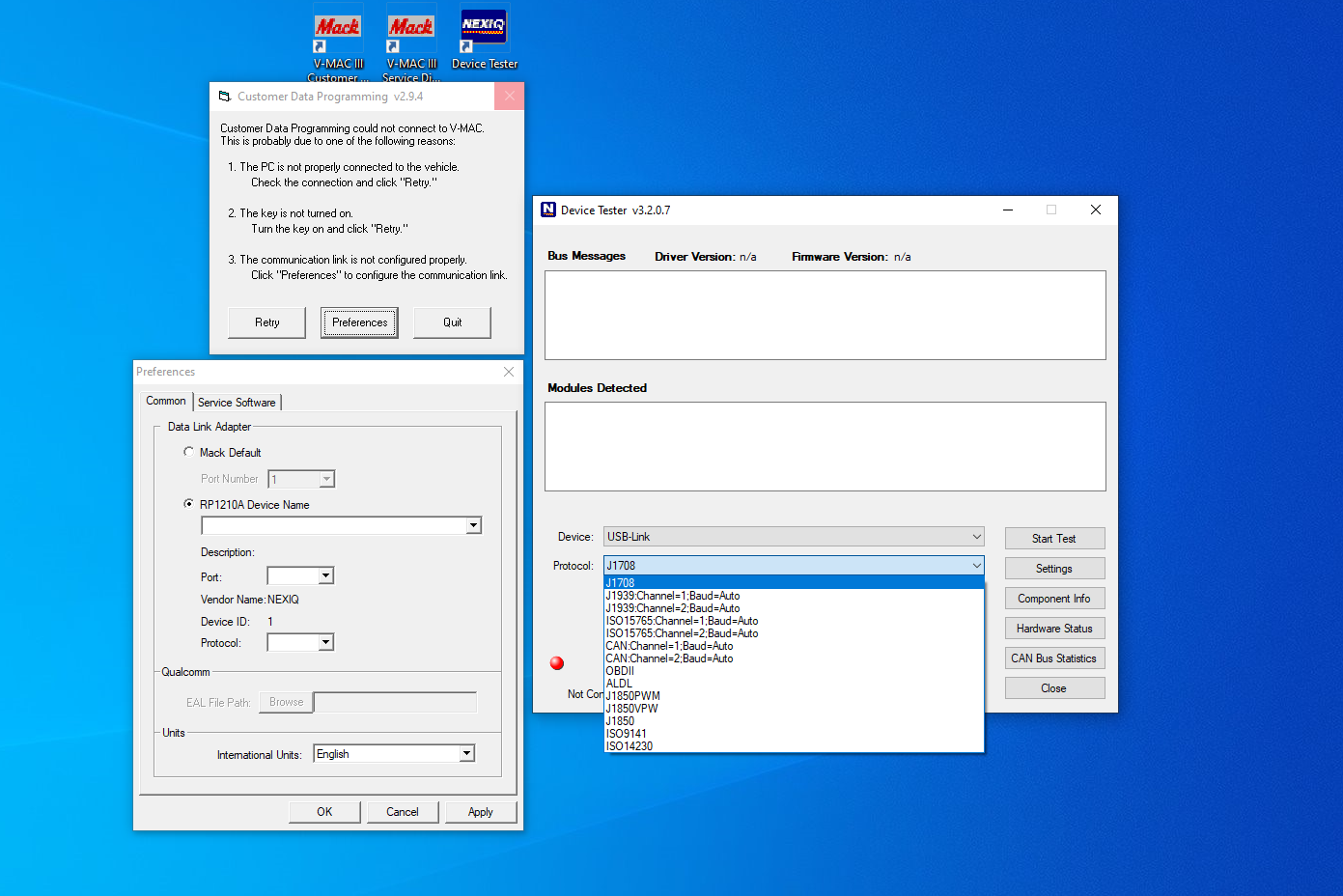Open the Device dropdown showing USB-Link

(x=976, y=536)
